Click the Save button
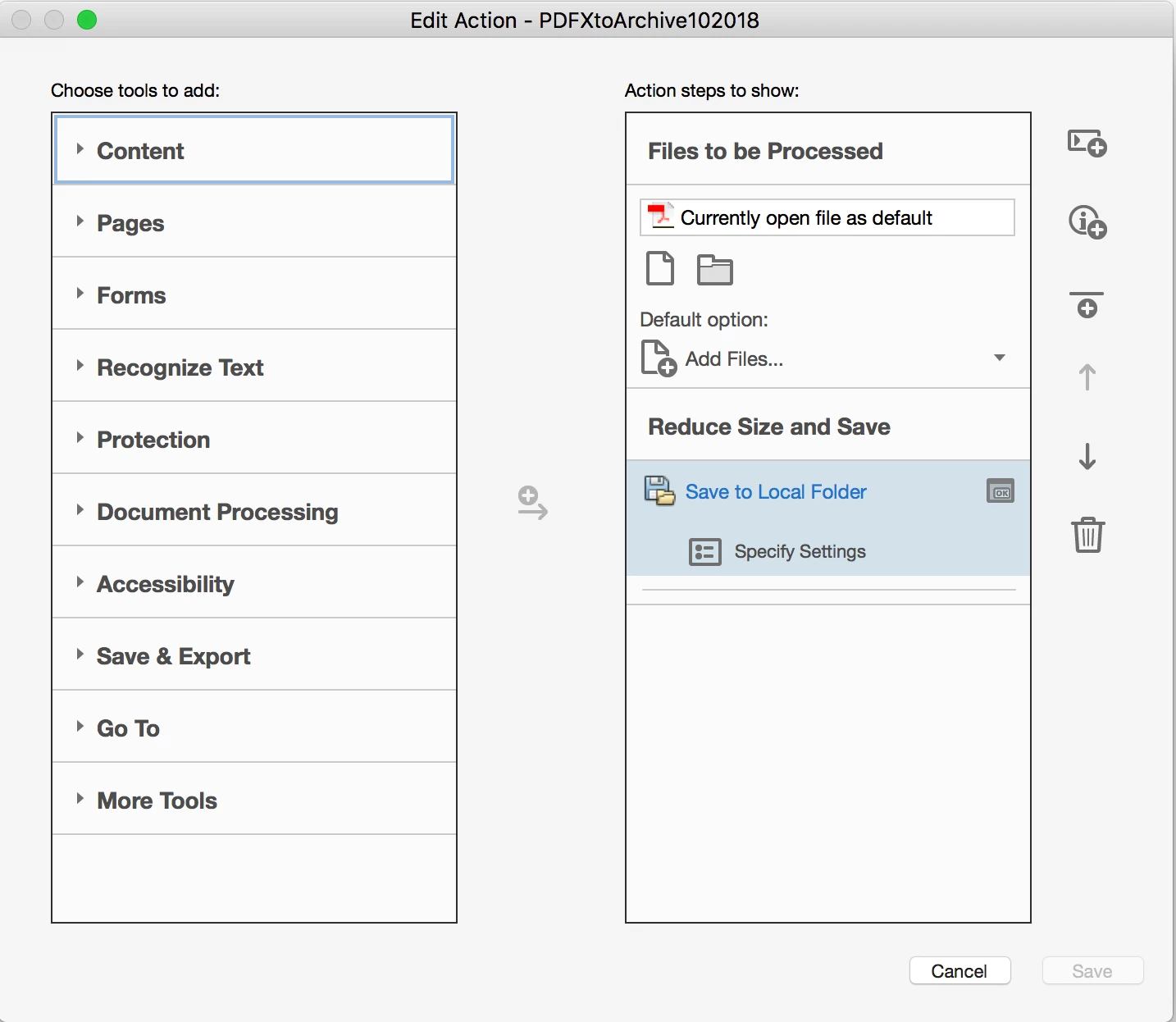Screen dimensions: 1176x1022 (x=1092, y=971)
